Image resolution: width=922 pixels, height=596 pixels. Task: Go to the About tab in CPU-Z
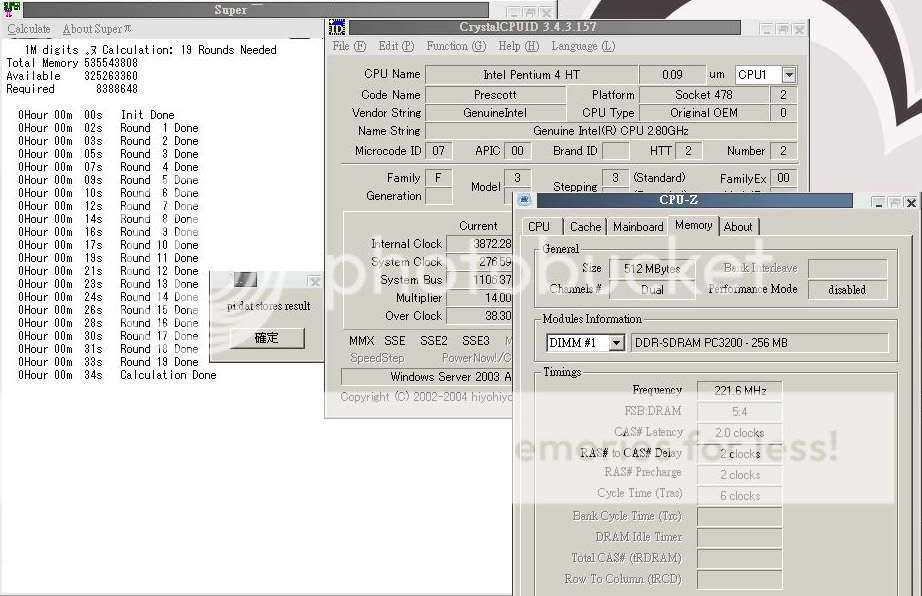tap(738, 227)
